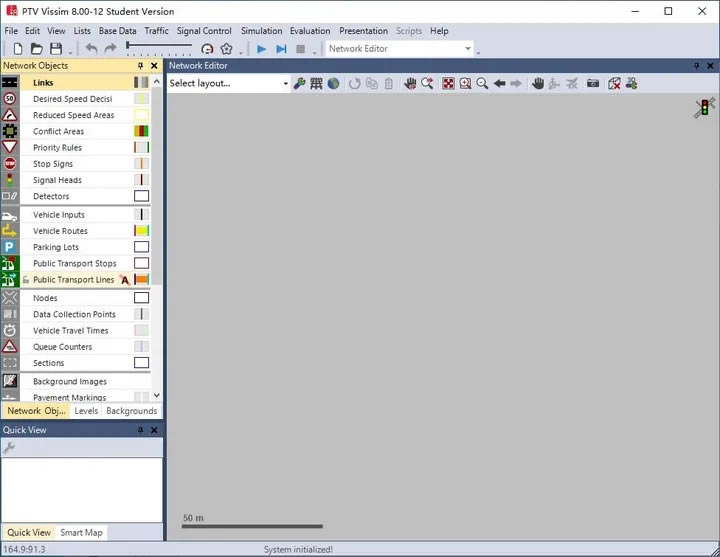Screen dimensions: 720x557
Task: Select the Stop Signs object icon
Action: click(10, 164)
